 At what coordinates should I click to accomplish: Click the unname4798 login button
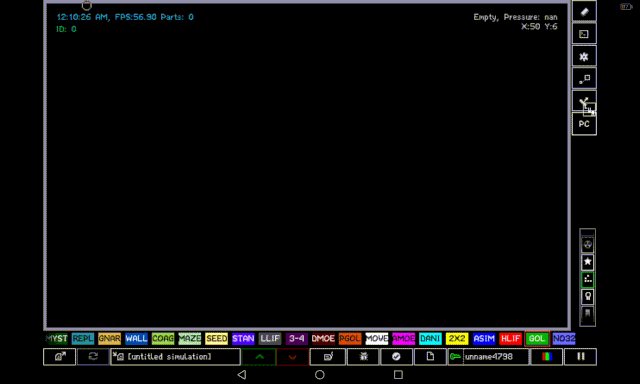point(488,357)
